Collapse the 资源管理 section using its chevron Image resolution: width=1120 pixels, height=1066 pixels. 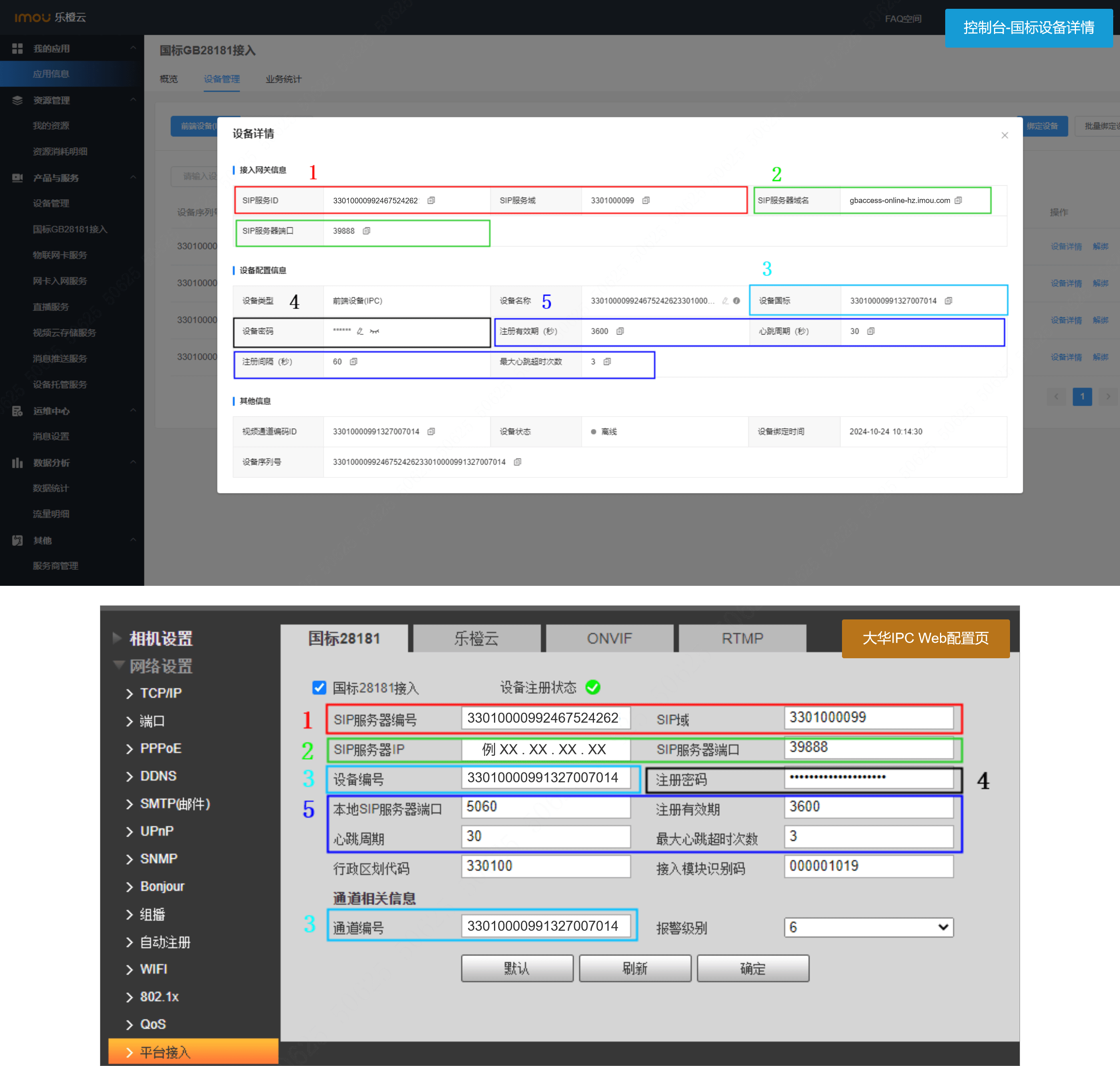tap(133, 100)
